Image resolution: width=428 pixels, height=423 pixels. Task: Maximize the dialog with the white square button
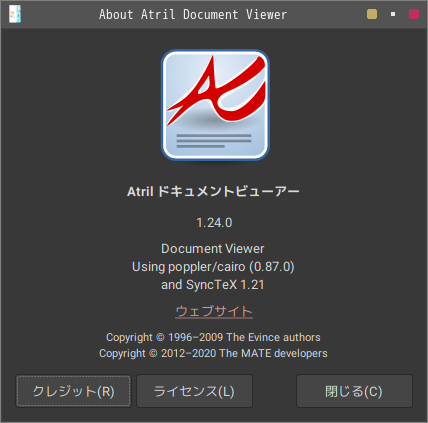pyautogui.click(x=393, y=14)
